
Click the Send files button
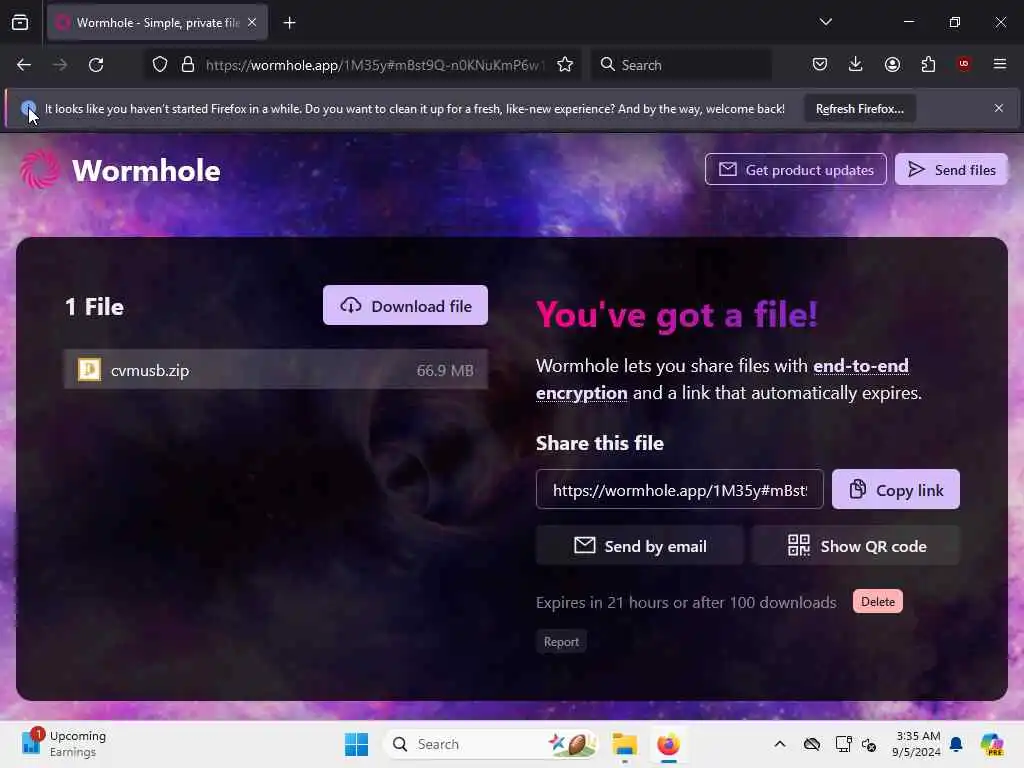point(951,170)
